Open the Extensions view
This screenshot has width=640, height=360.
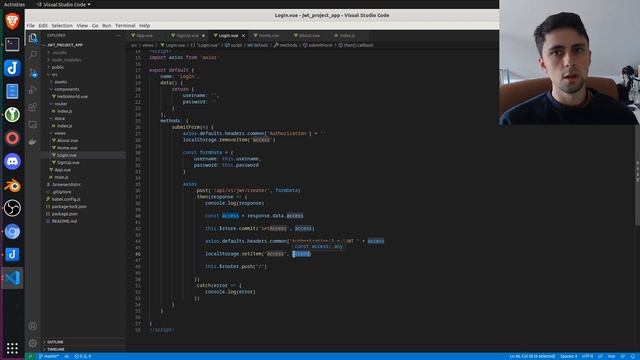click(33, 107)
